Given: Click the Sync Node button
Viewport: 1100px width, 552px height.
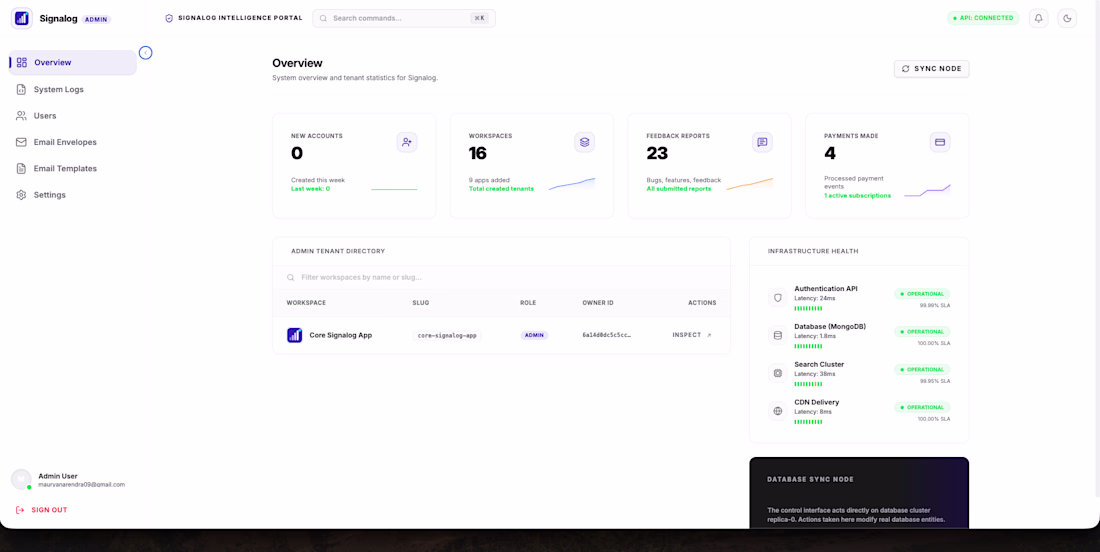Looking at the screenshot, I should coord(932,69).
